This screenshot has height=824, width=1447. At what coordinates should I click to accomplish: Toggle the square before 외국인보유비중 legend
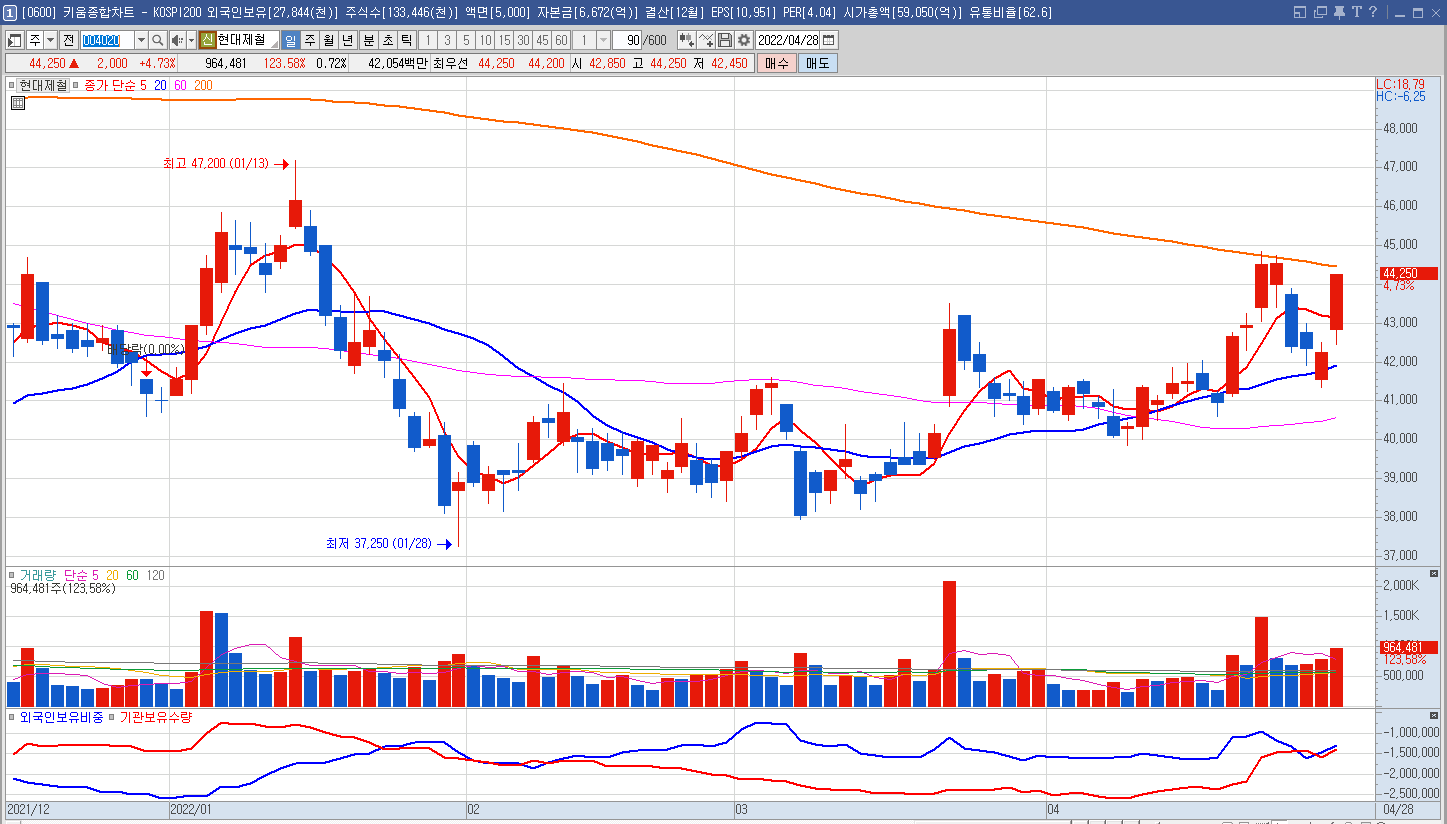coord(13,716)
